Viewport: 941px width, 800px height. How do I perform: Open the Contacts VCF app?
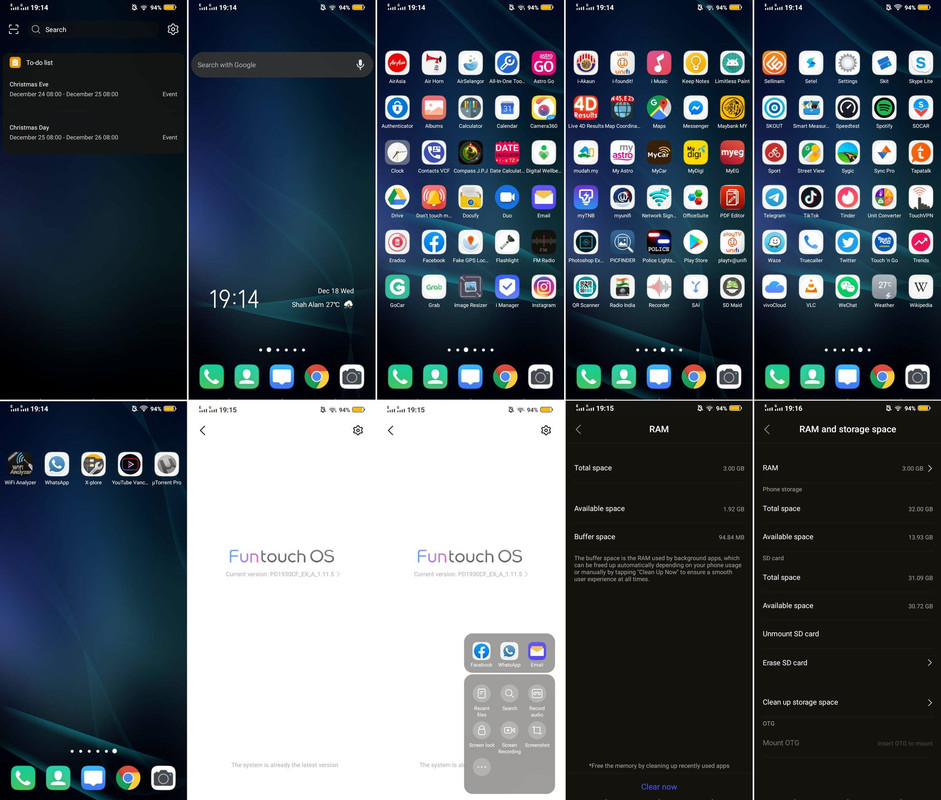tap(434, 152)
